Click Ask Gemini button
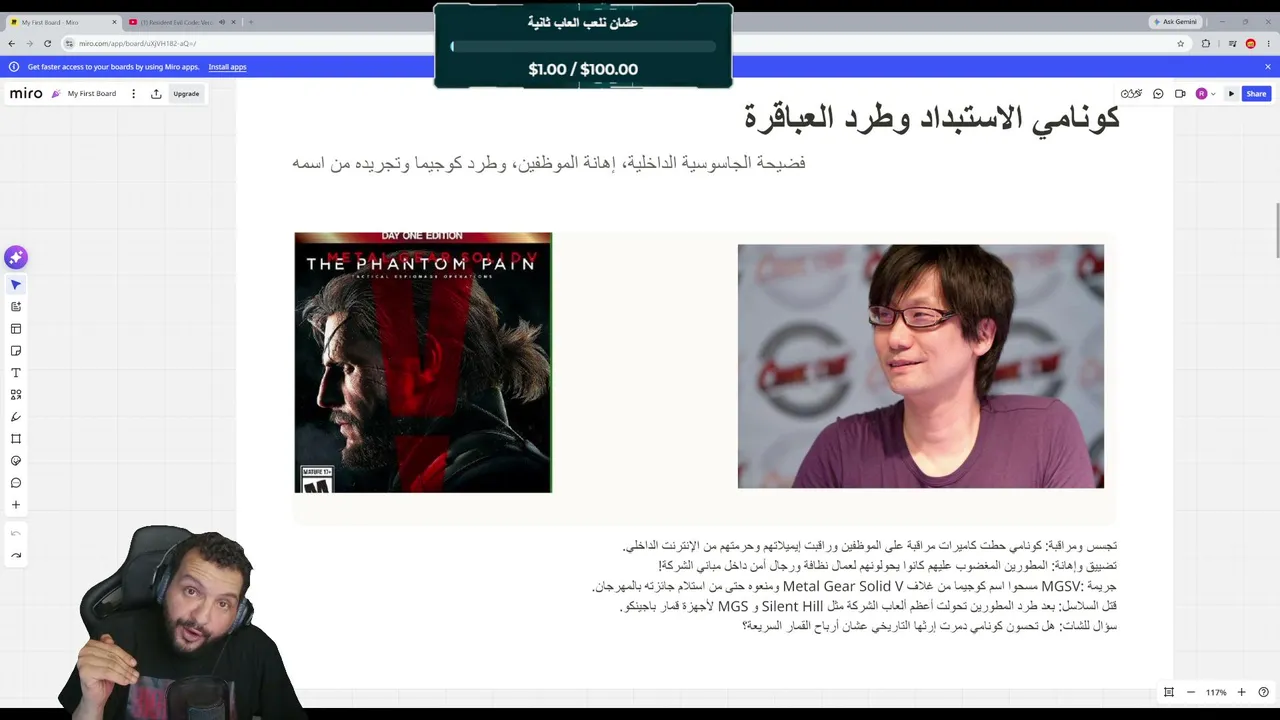Viewport: 1280px width, 720px height. 1176,22
